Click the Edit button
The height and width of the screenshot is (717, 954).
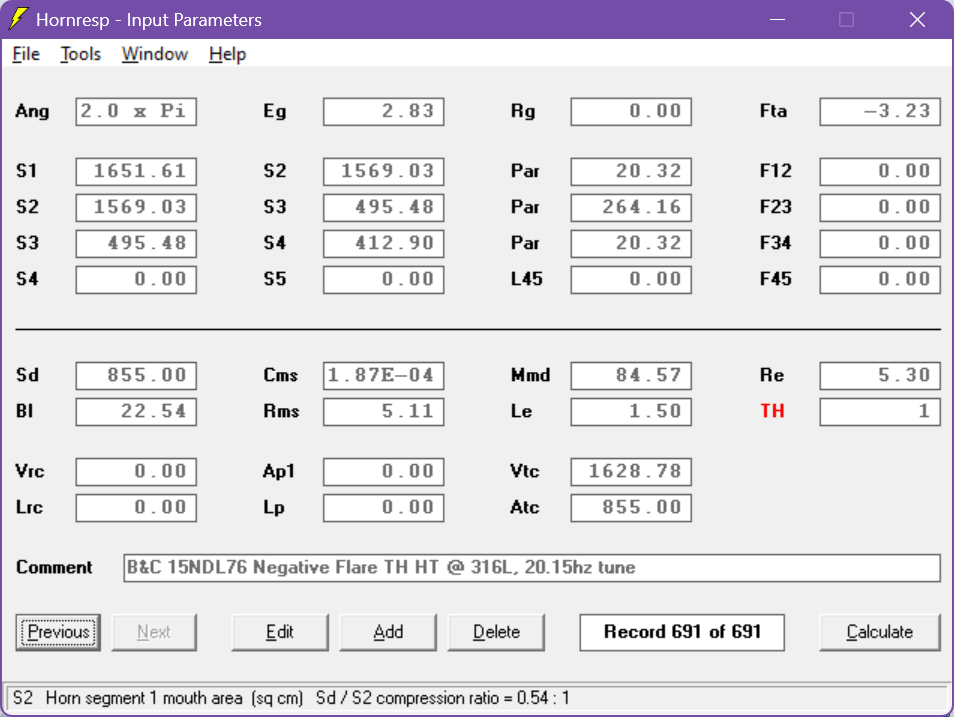click(280, 632)
